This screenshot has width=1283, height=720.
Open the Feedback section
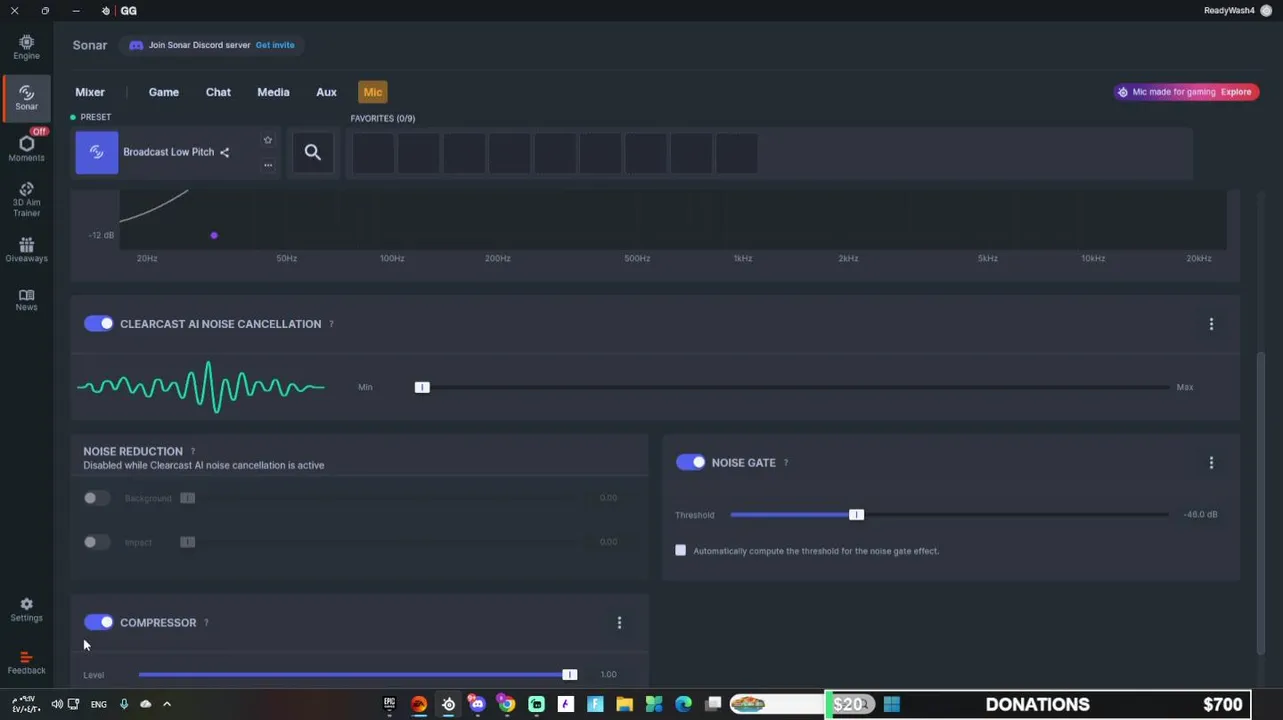(26, 663)
